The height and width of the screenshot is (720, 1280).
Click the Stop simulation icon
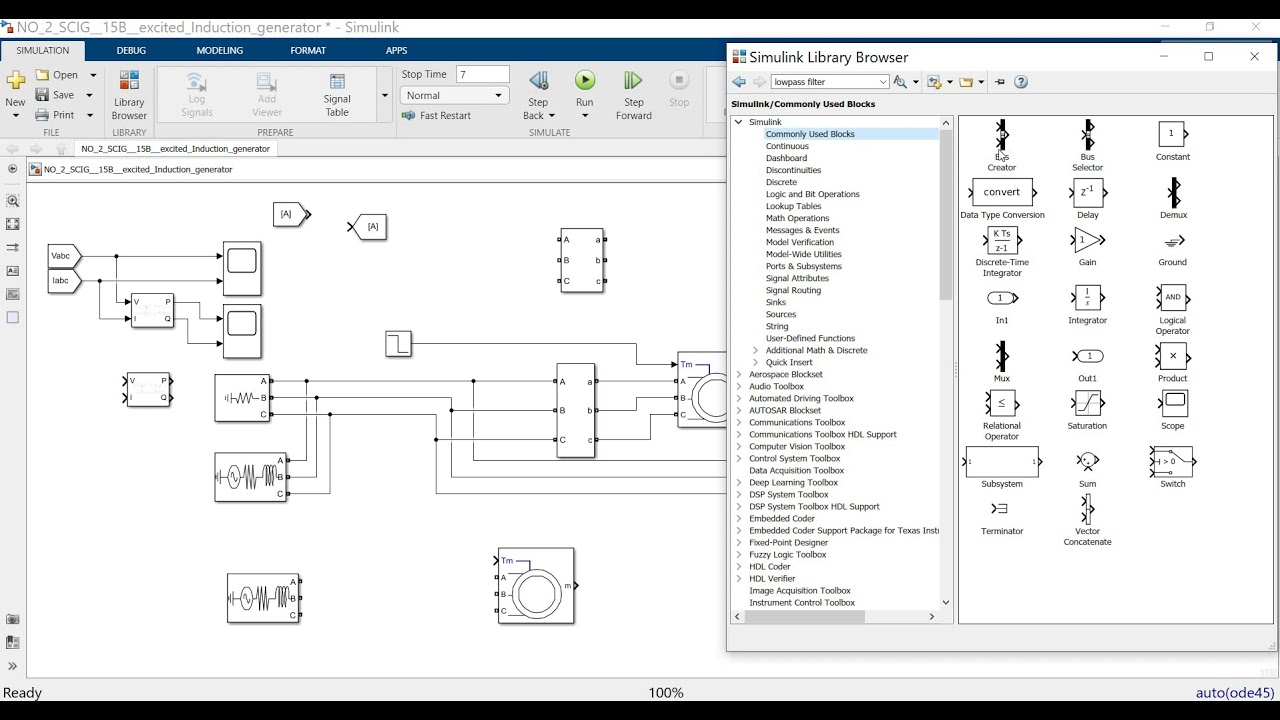[679, 81]
